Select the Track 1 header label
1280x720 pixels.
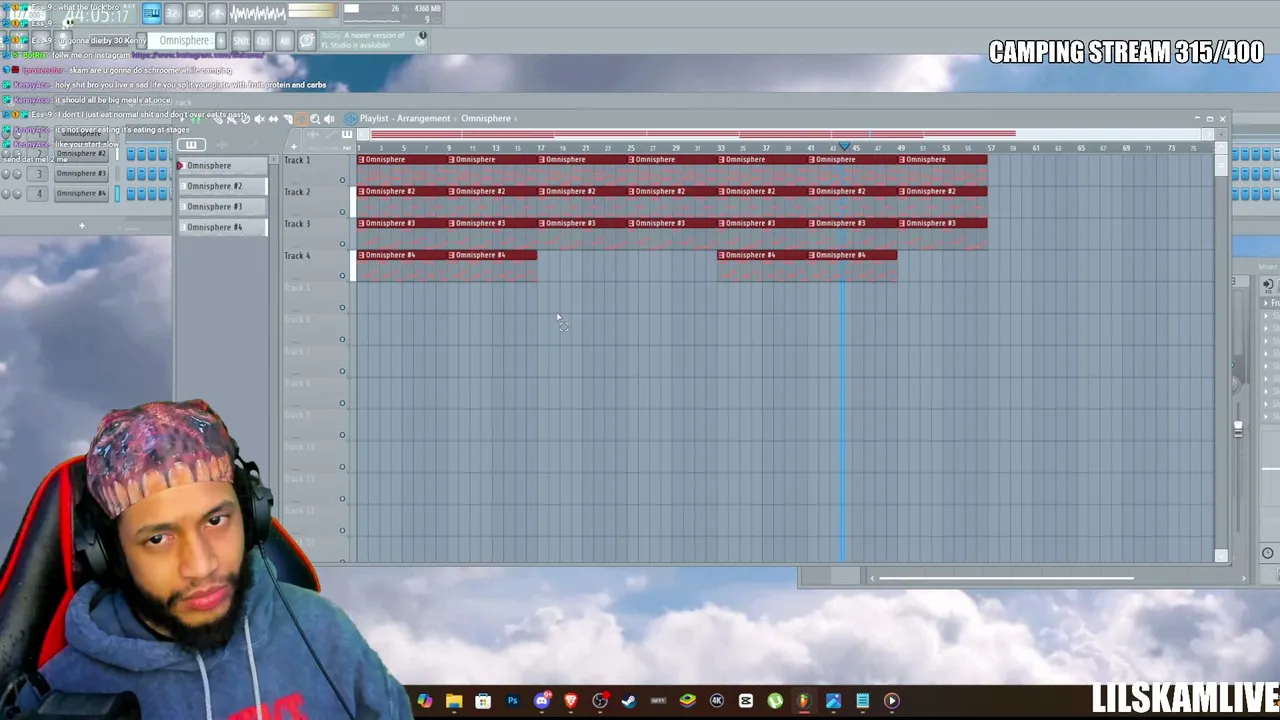(x=297, y=160)
